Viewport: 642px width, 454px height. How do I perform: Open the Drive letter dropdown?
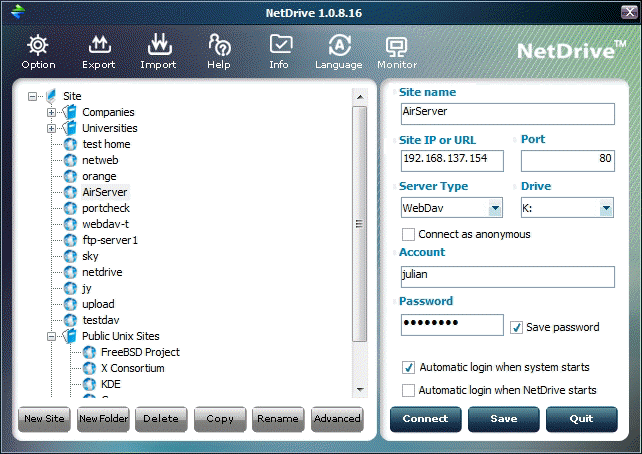[606, 208]
